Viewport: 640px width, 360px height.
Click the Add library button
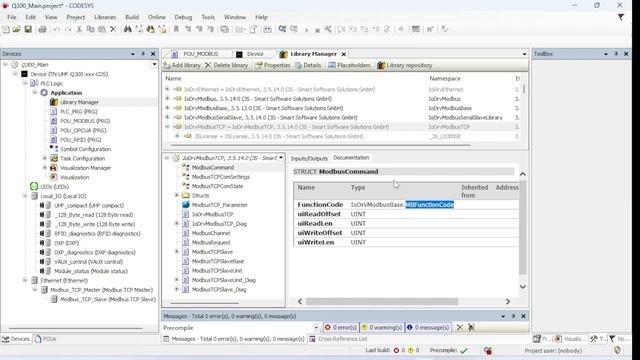pos(182,65)
